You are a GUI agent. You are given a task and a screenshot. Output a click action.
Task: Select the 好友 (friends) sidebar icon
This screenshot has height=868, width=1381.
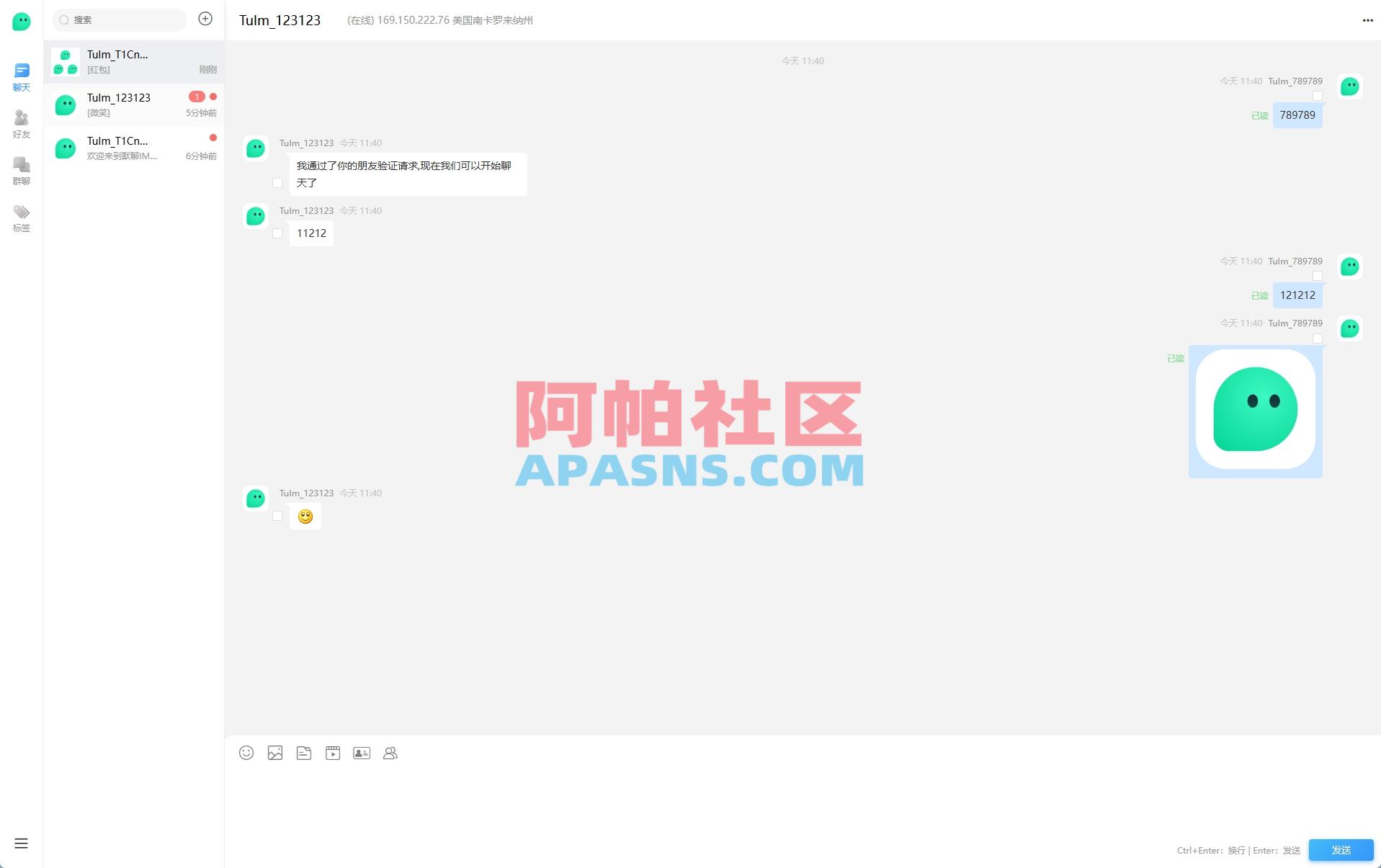click(x=22, y=122)
